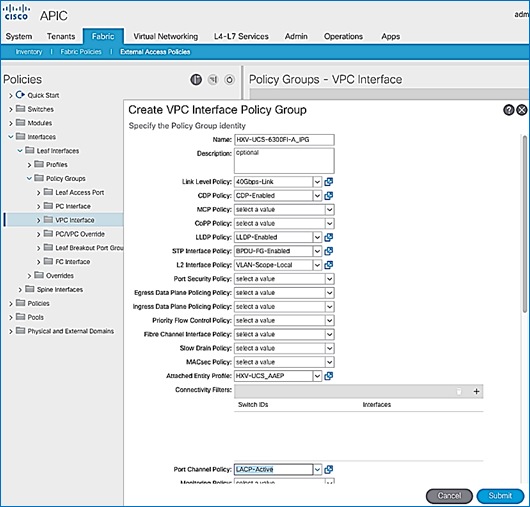Click the middle round icon in Policies header

[213, 80]
